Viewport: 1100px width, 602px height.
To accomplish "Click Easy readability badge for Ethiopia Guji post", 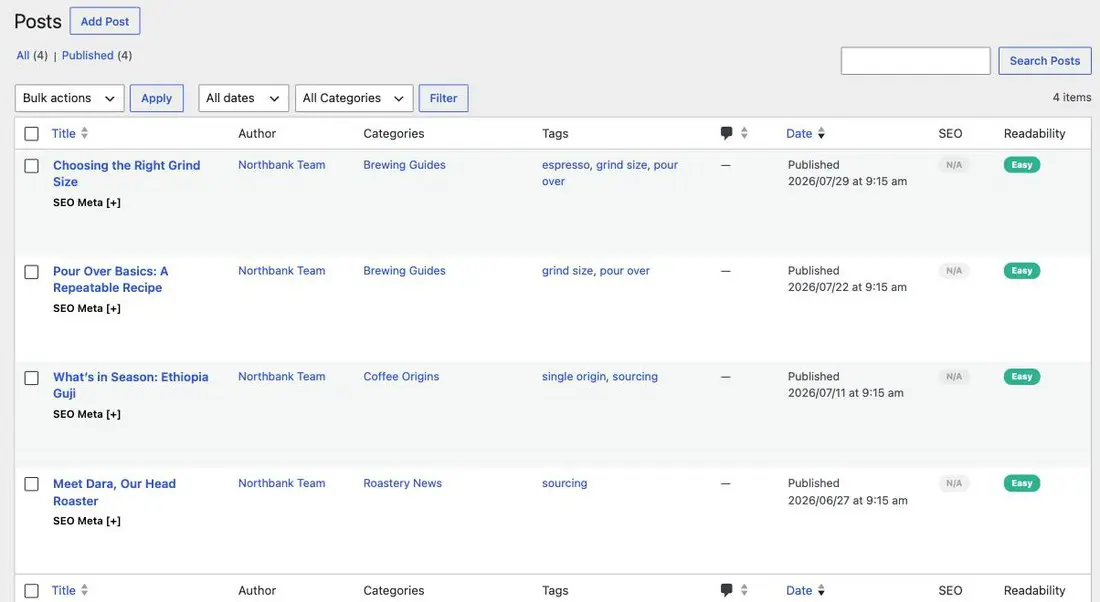I will [x=1021, y=377].
